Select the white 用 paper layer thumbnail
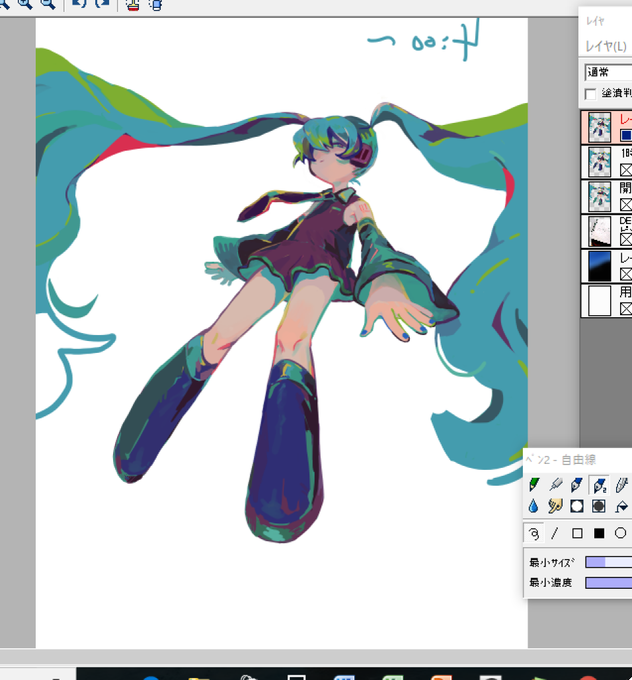Screen dimensions: 632x680 599,301
